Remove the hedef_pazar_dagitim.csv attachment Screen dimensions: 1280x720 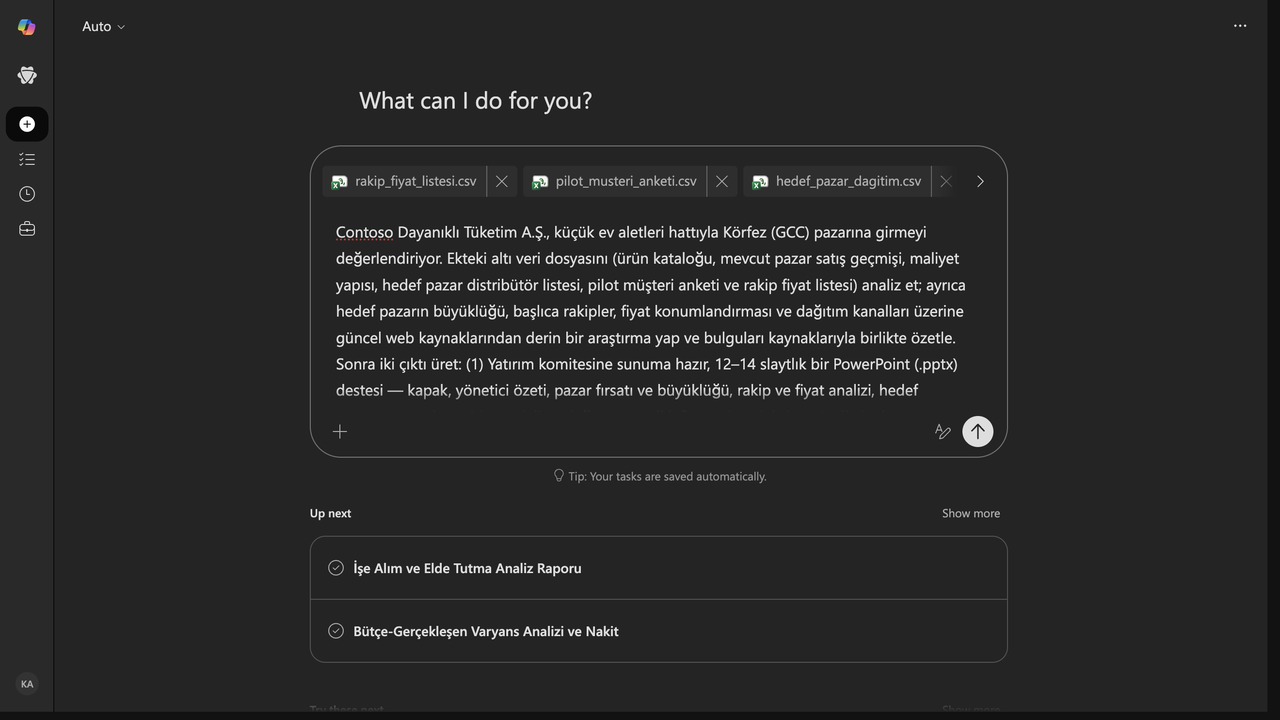945,181
